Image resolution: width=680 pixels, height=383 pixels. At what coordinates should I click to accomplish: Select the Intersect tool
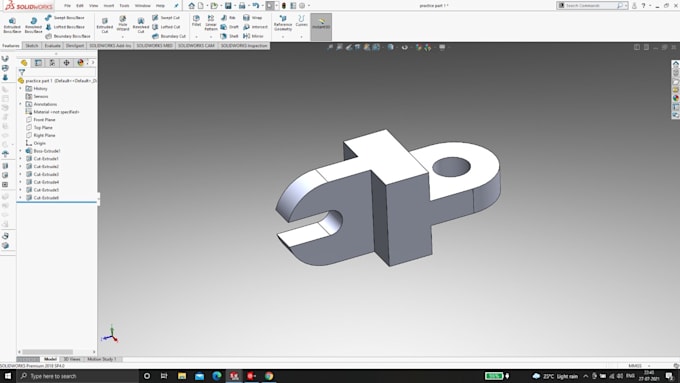(x=255, y=27)
